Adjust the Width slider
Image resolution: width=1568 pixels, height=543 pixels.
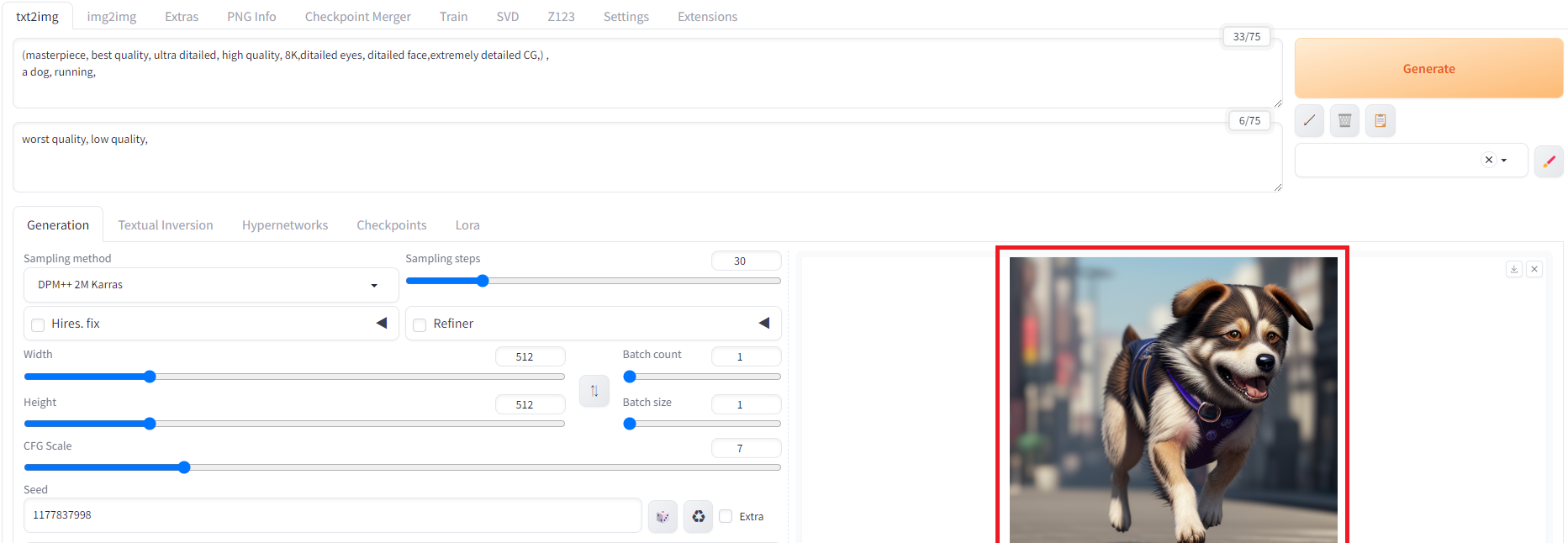click(x=294, y=377)
